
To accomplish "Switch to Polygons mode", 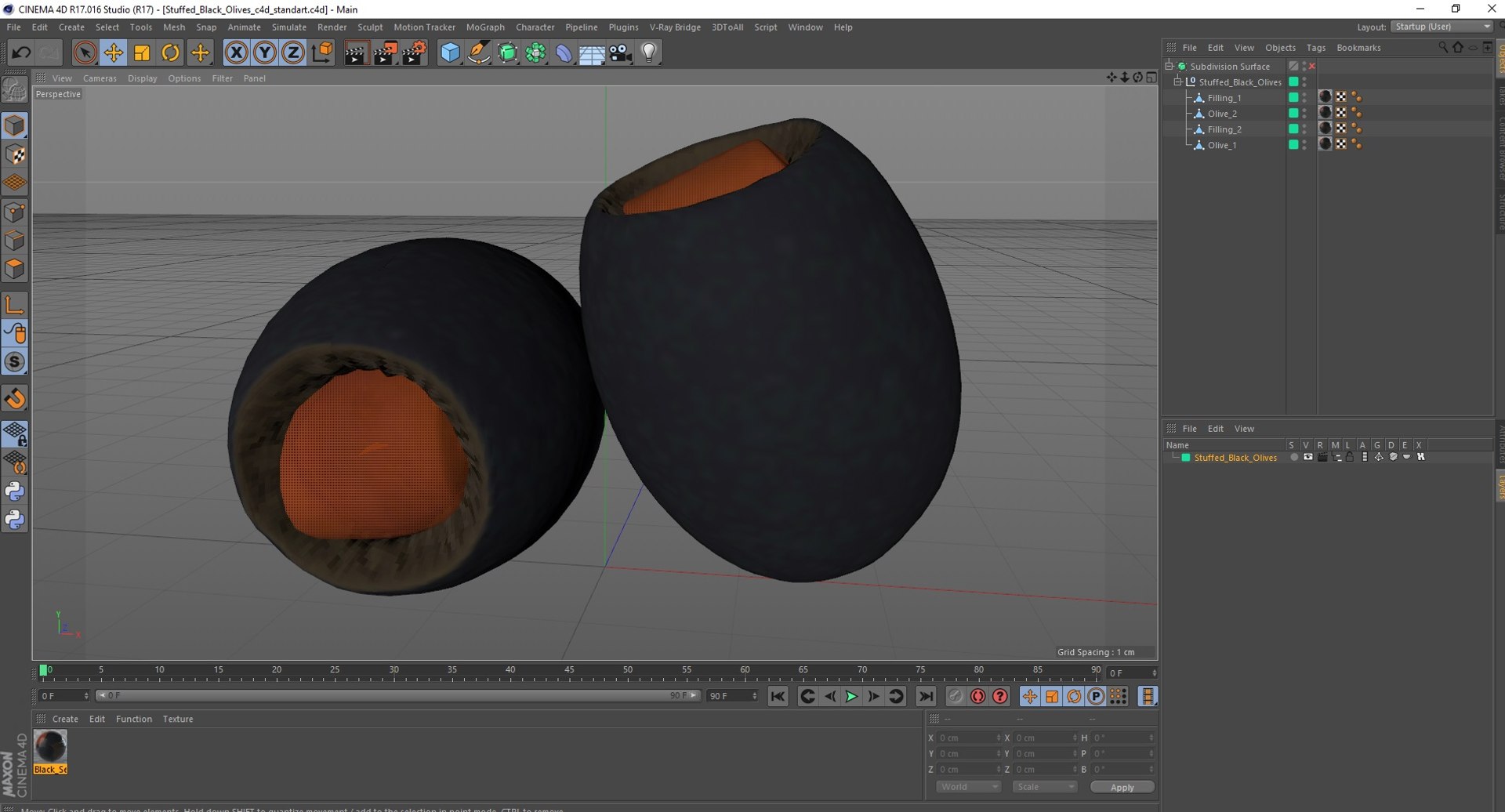I will [x=15, y=269].
